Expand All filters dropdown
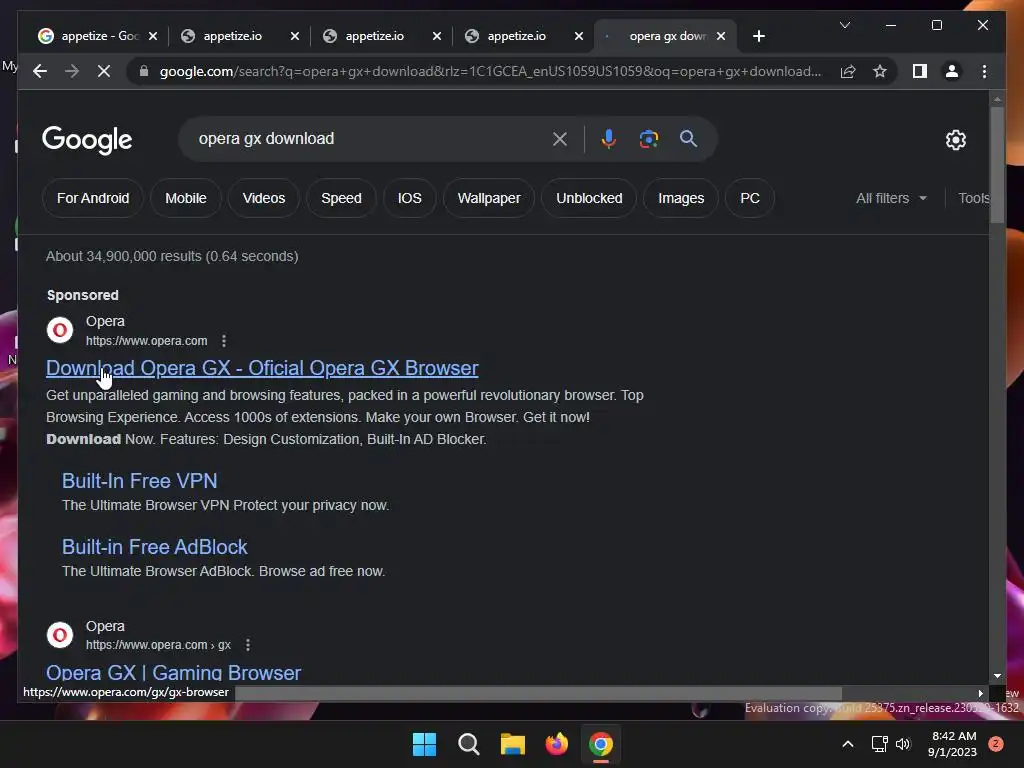 point(891,198)
